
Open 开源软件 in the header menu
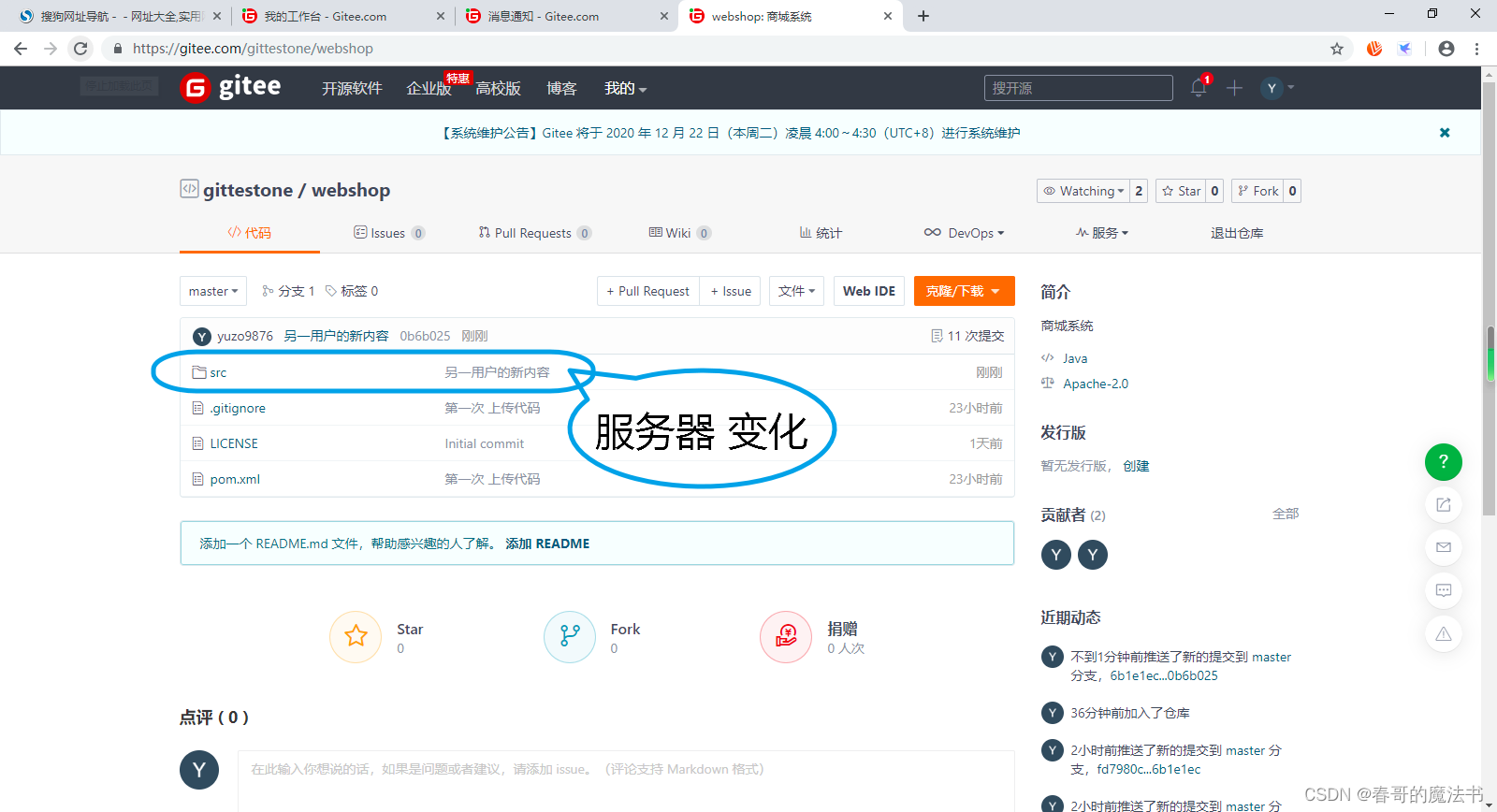[352, 88]
